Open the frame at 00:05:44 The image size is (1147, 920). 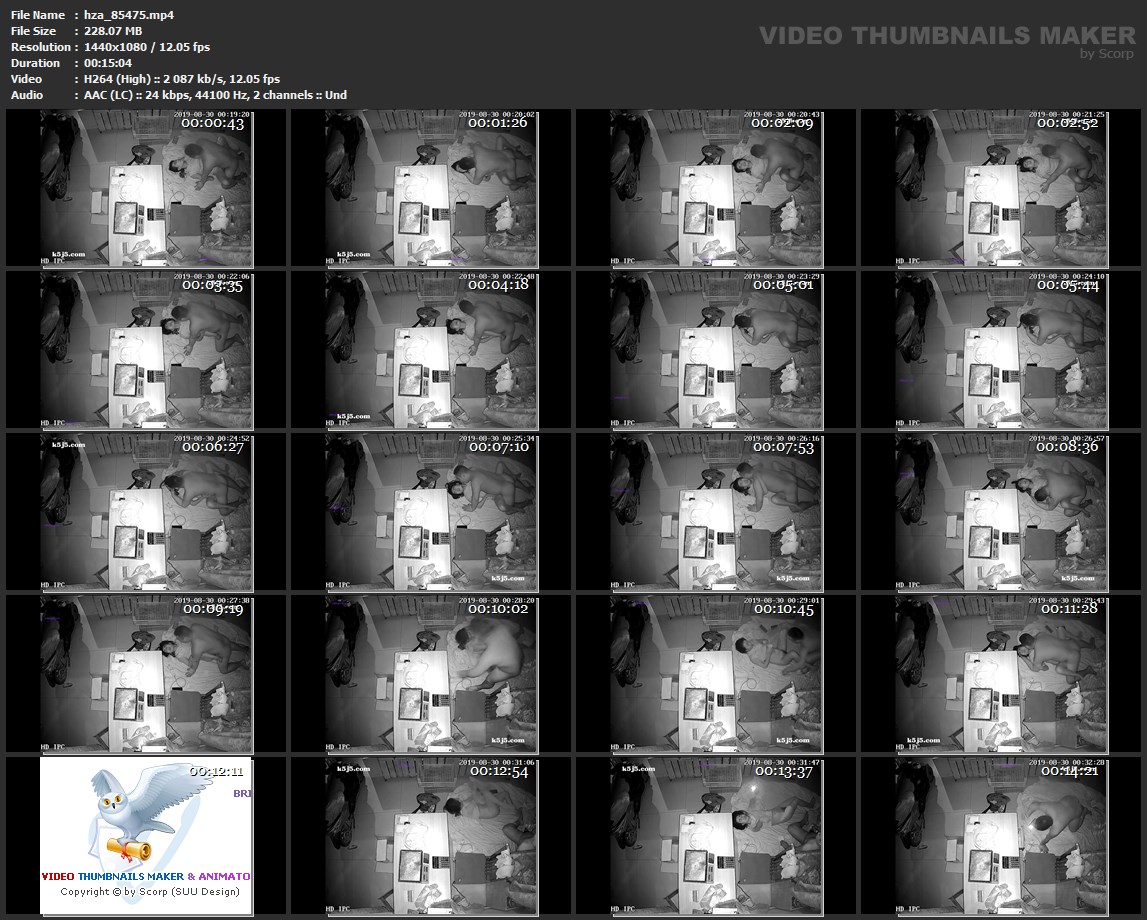coord(1001,350)
